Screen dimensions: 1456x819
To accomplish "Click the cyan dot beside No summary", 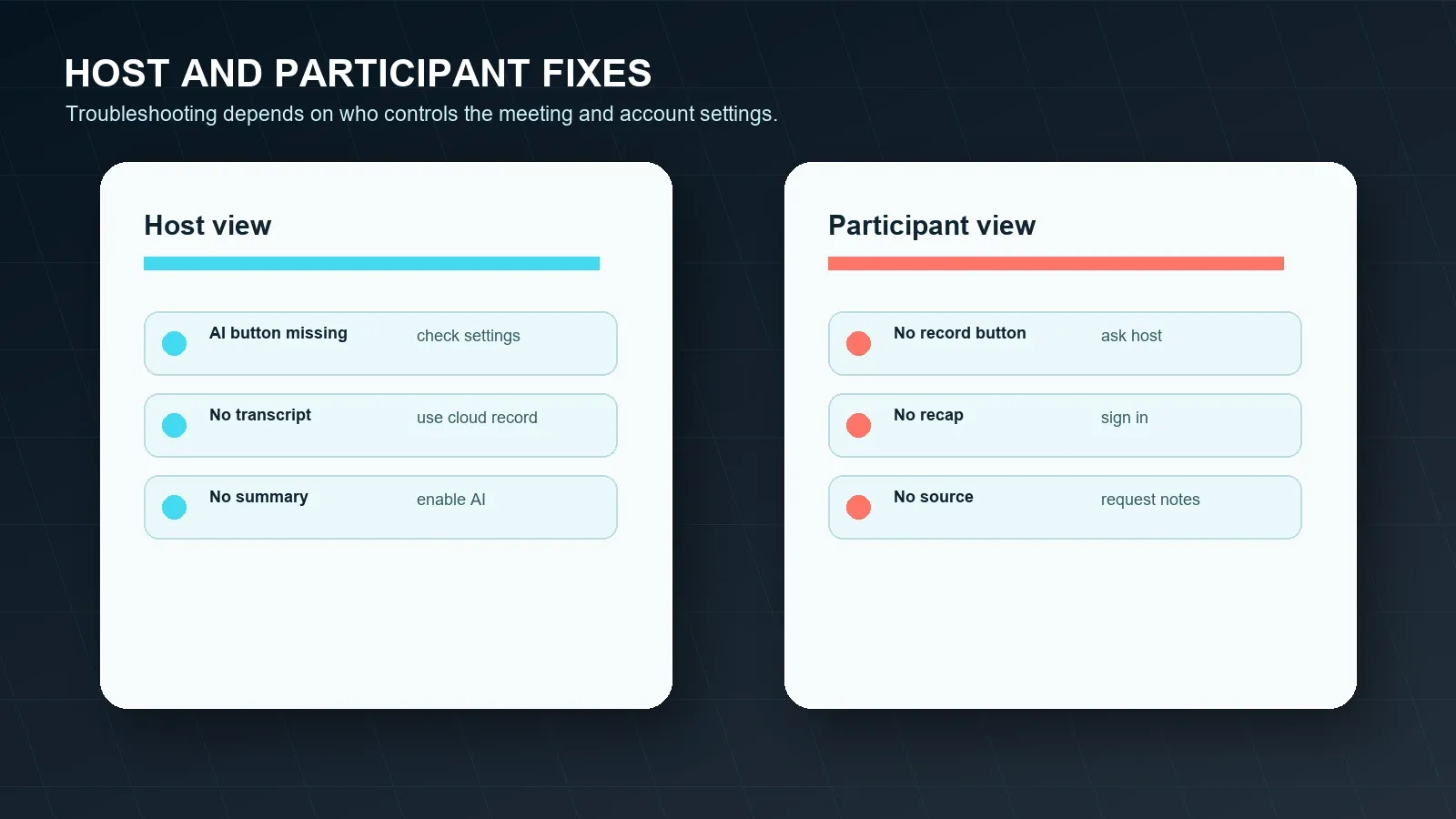I will pos(174,507).
